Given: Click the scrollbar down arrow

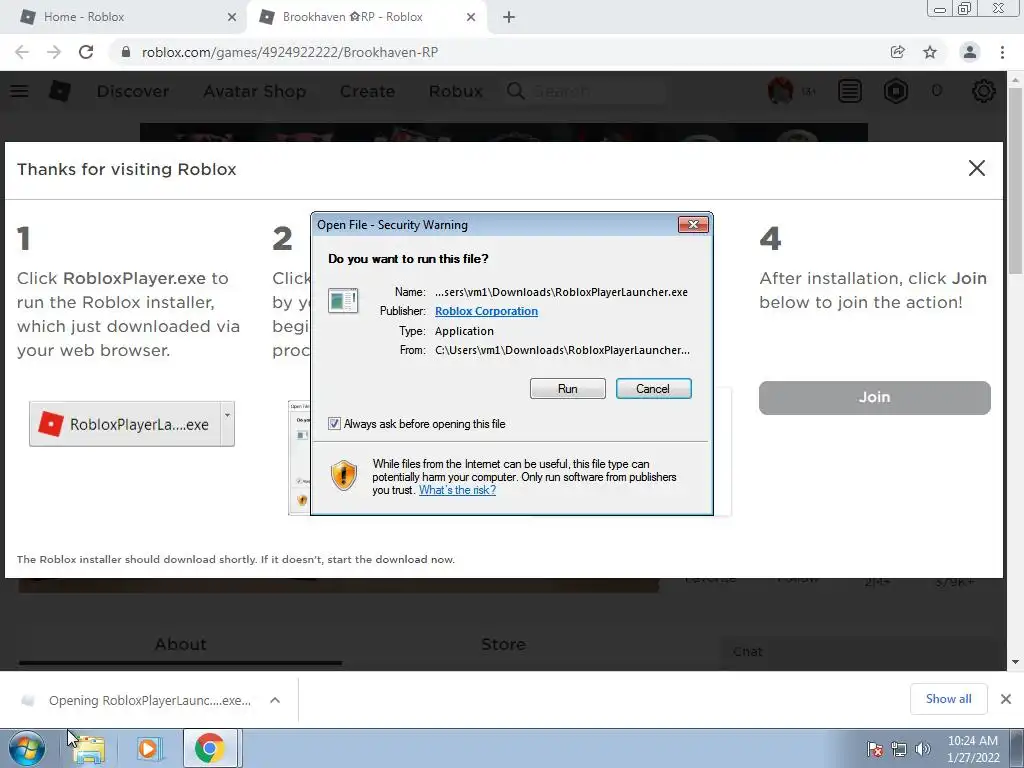Looking at the screenshot, I should coord(1015,662).
